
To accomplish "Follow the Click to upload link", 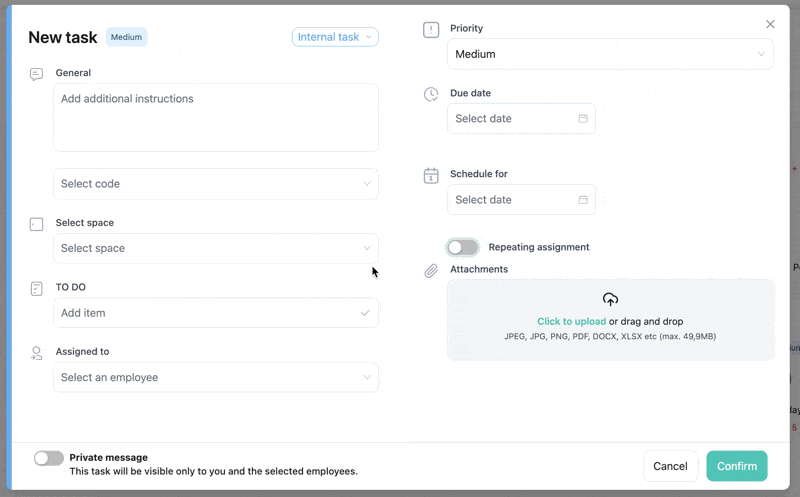I will pyautogui.click(x=571, y=322).
